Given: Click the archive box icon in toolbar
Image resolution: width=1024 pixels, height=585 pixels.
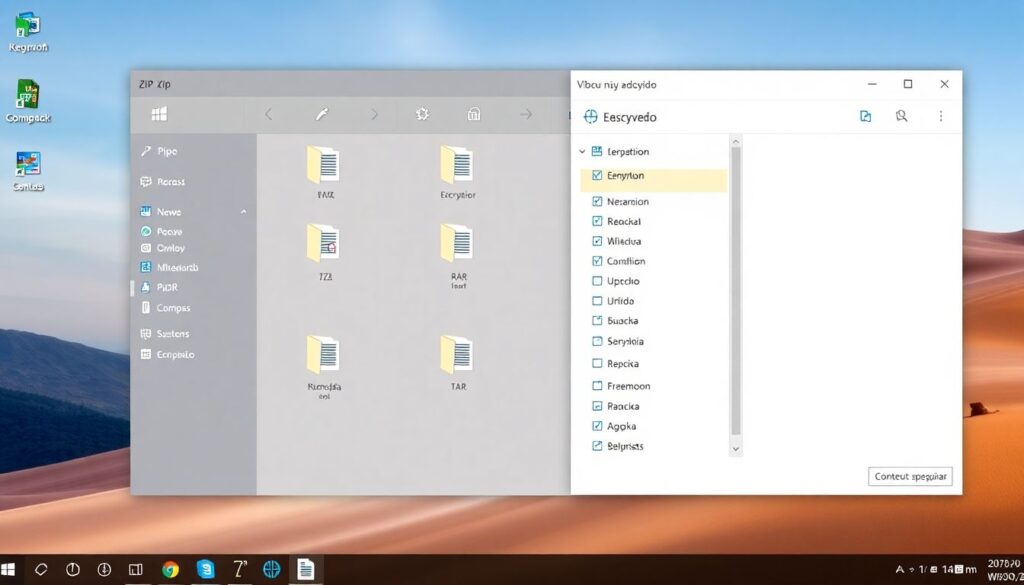Looking at the screenshot, I should coord(474,114).
